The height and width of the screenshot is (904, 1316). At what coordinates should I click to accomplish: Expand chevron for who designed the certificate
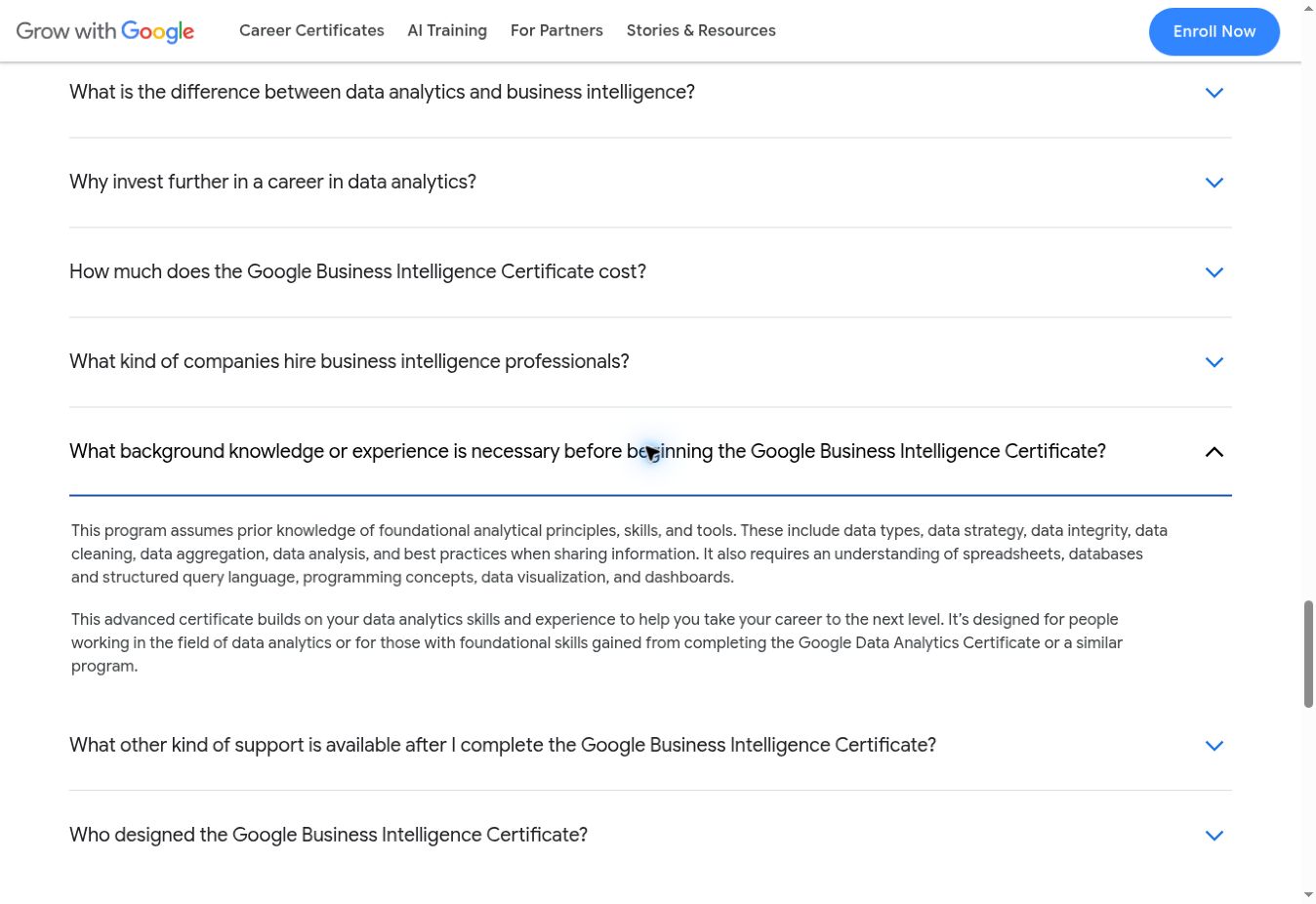pos(1214,836)
